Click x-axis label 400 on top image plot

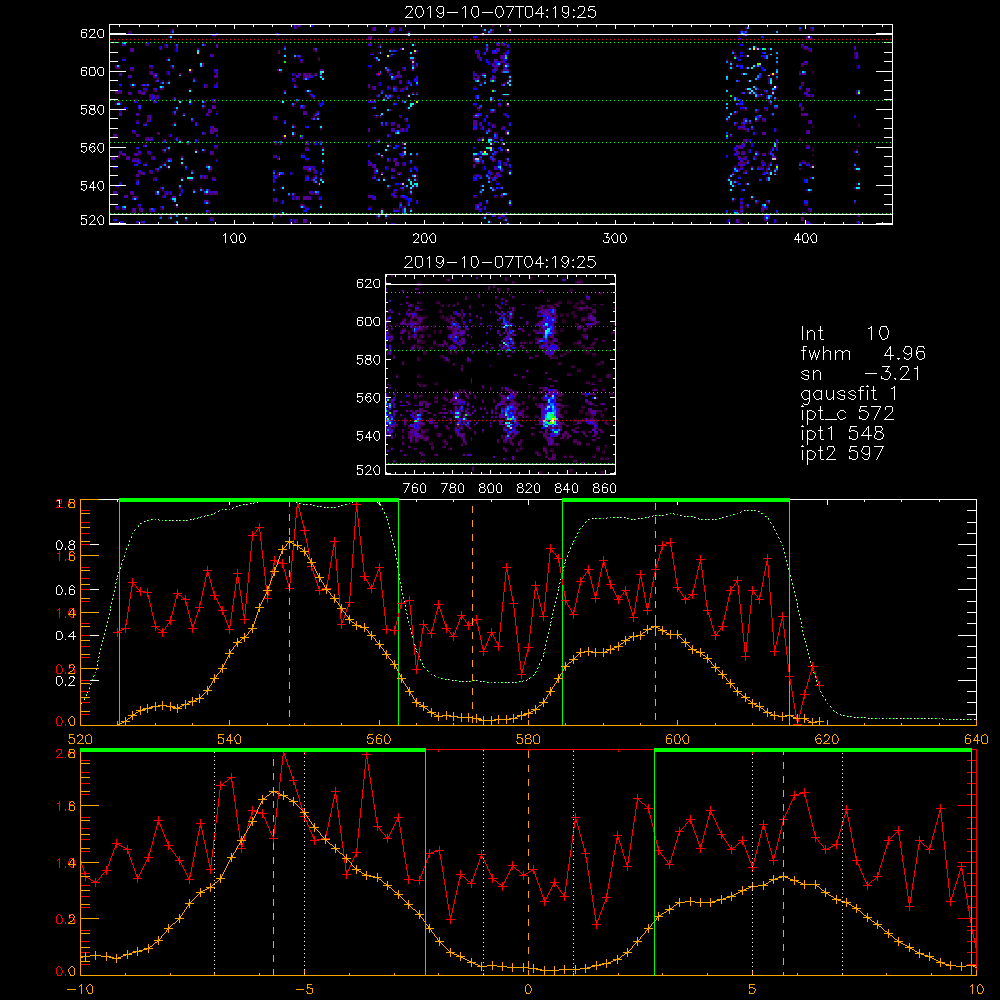pyautogui.click(x=805, y=239)
